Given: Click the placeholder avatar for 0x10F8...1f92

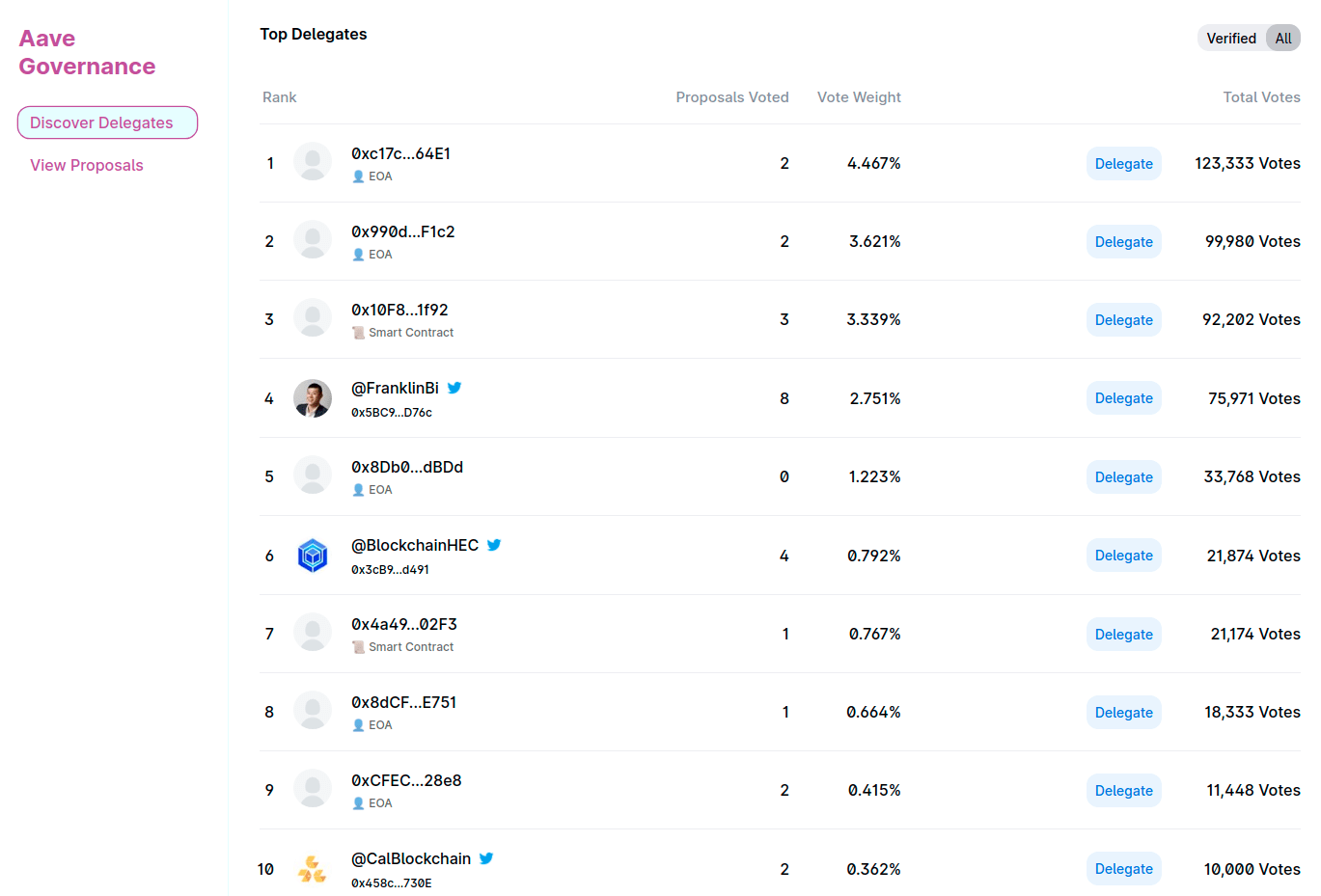Looking at the screenshot, I should click(313, 319).
